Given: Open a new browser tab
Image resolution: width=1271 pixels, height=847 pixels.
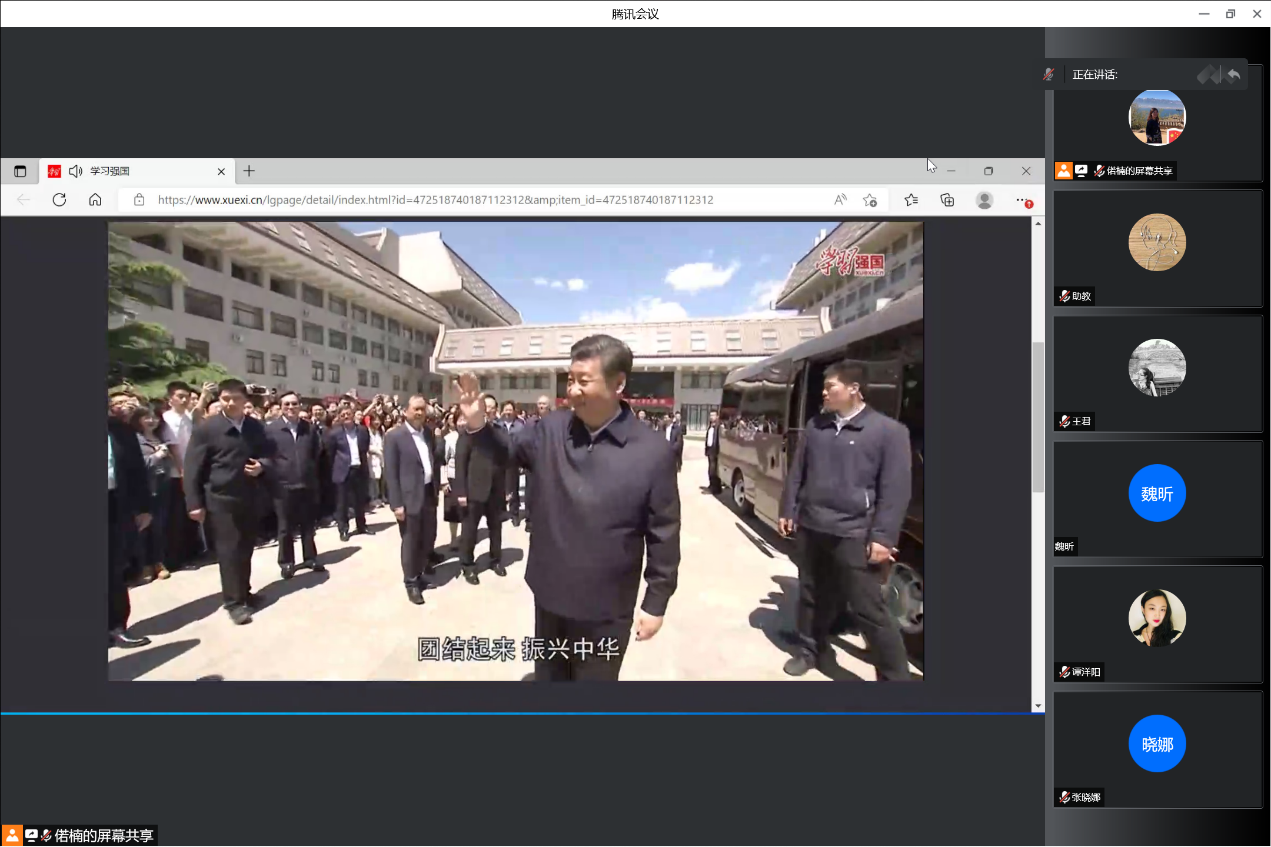Looking at the screenshot, I should (x=249, y=171).
